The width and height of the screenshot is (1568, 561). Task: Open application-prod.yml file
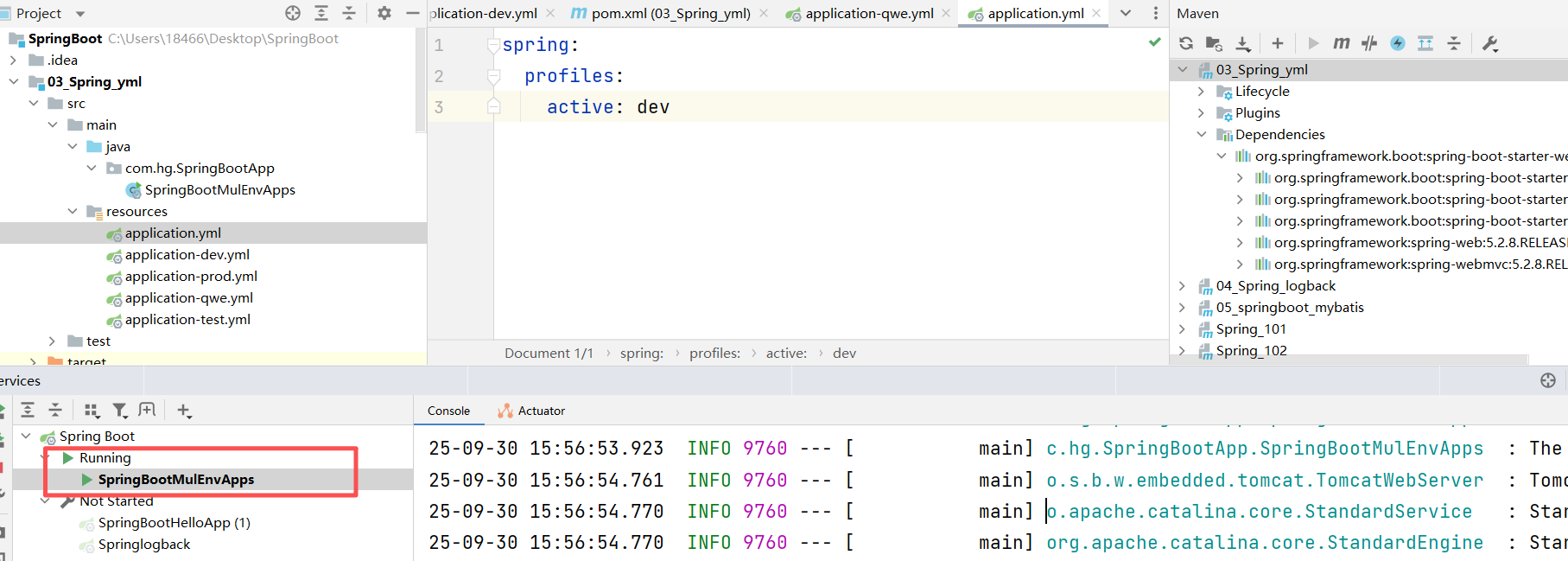click(191, 276)
